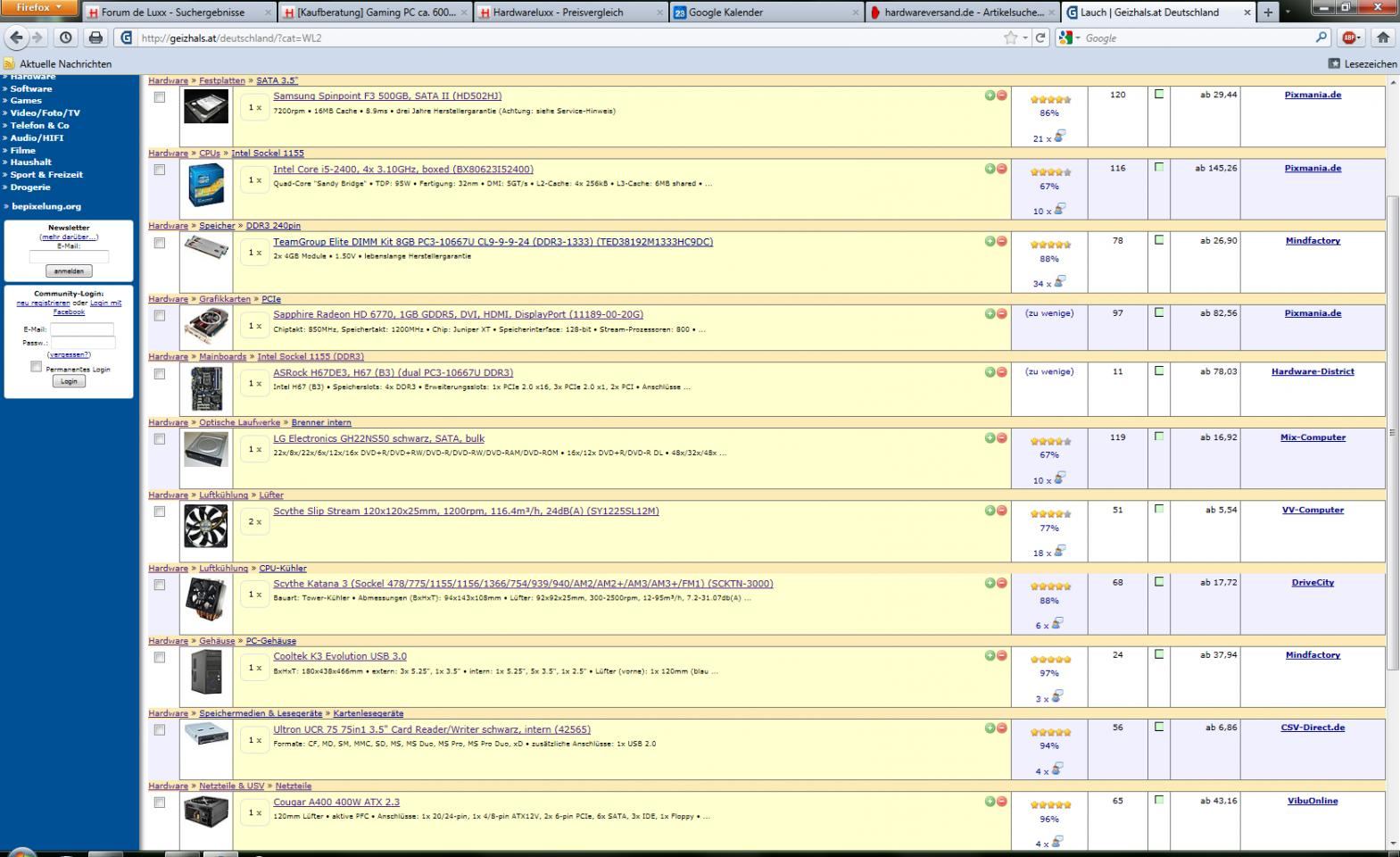Click the Mindfactory link for TeamGroup RAM
The image size is (1400, 857).
click(1313, 240)
